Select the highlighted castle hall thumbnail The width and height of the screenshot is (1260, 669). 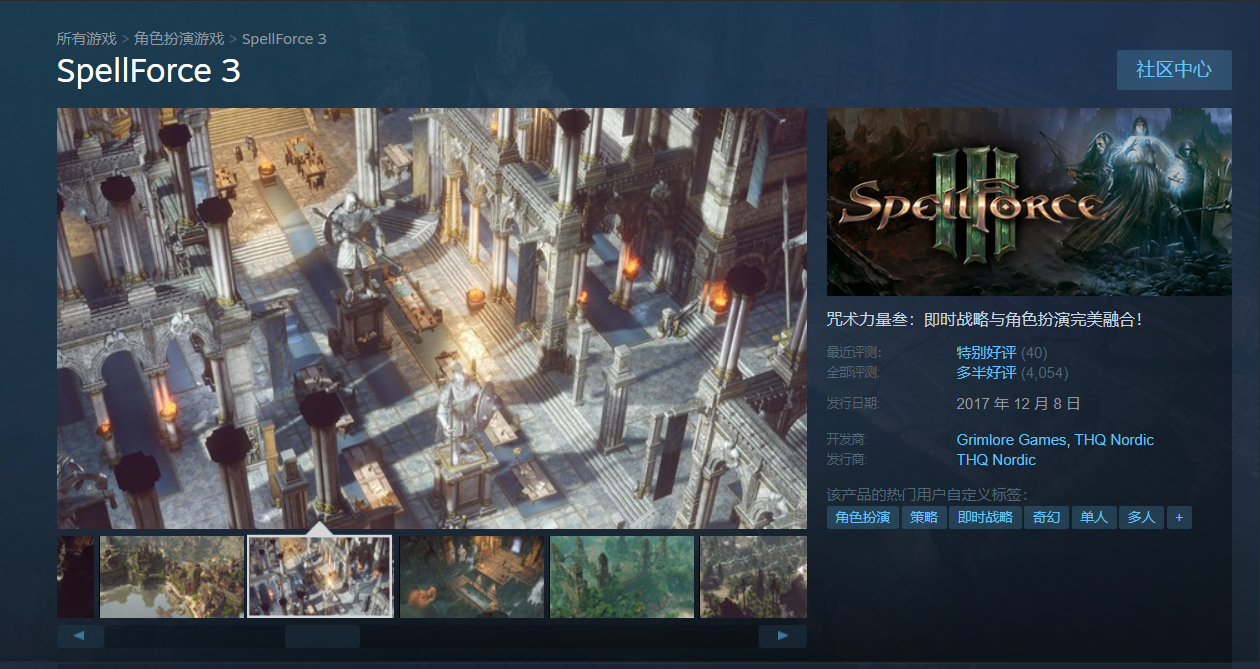(320, 577)
